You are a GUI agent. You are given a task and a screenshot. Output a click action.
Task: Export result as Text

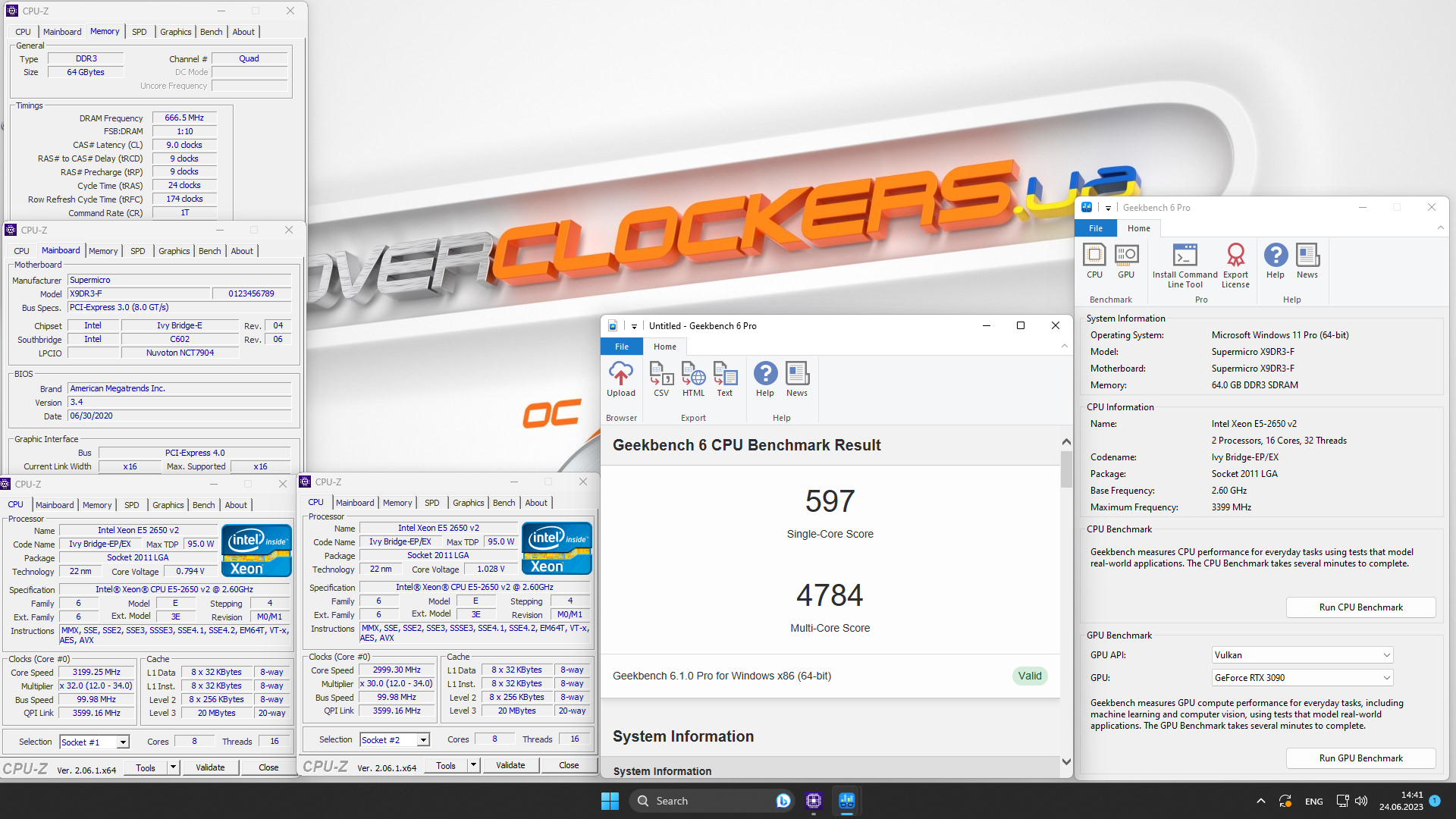(x=725, y=379)
